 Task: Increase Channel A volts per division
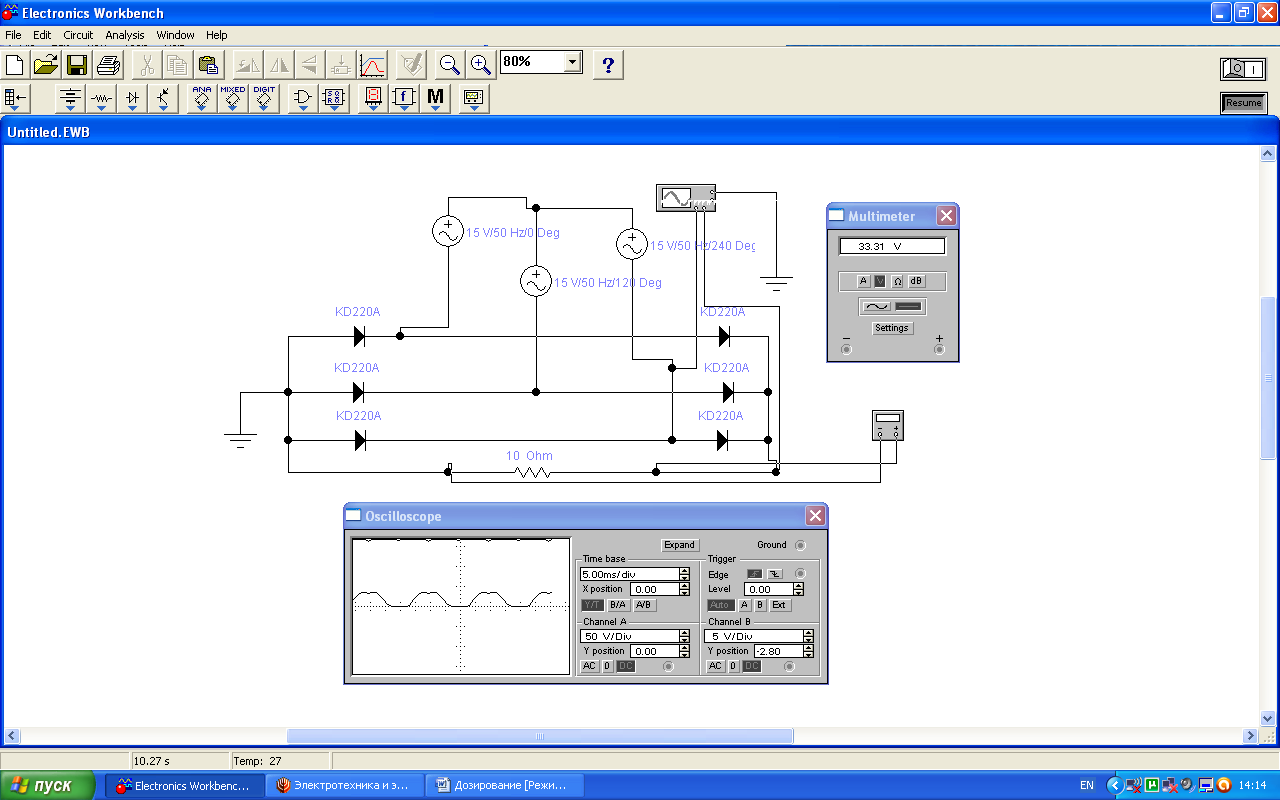coord(685,633)
